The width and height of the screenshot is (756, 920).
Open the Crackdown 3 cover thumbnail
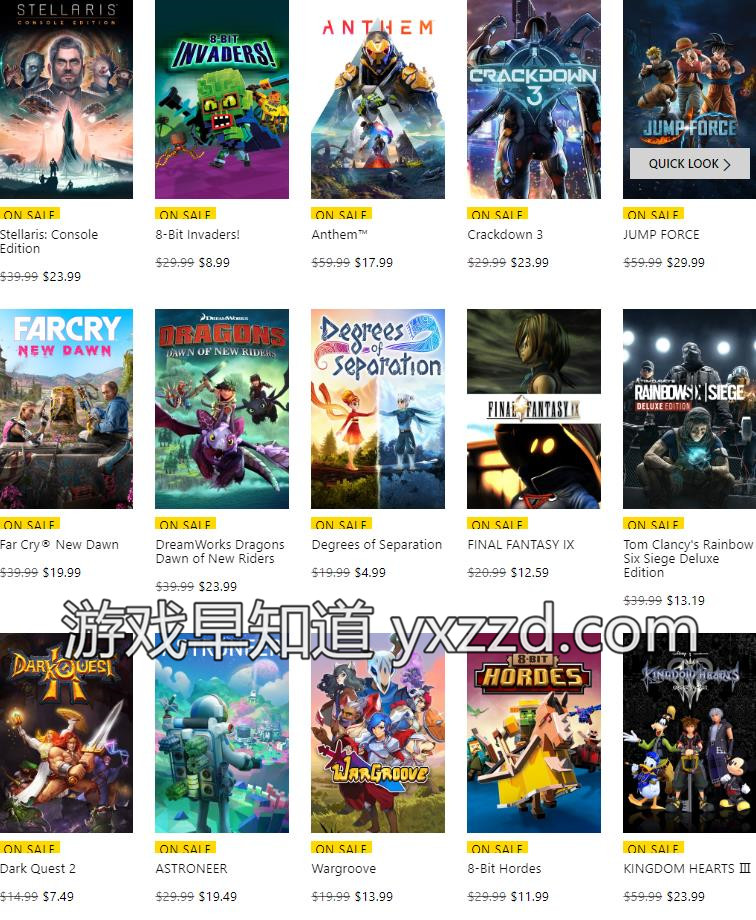coord(534,99)
